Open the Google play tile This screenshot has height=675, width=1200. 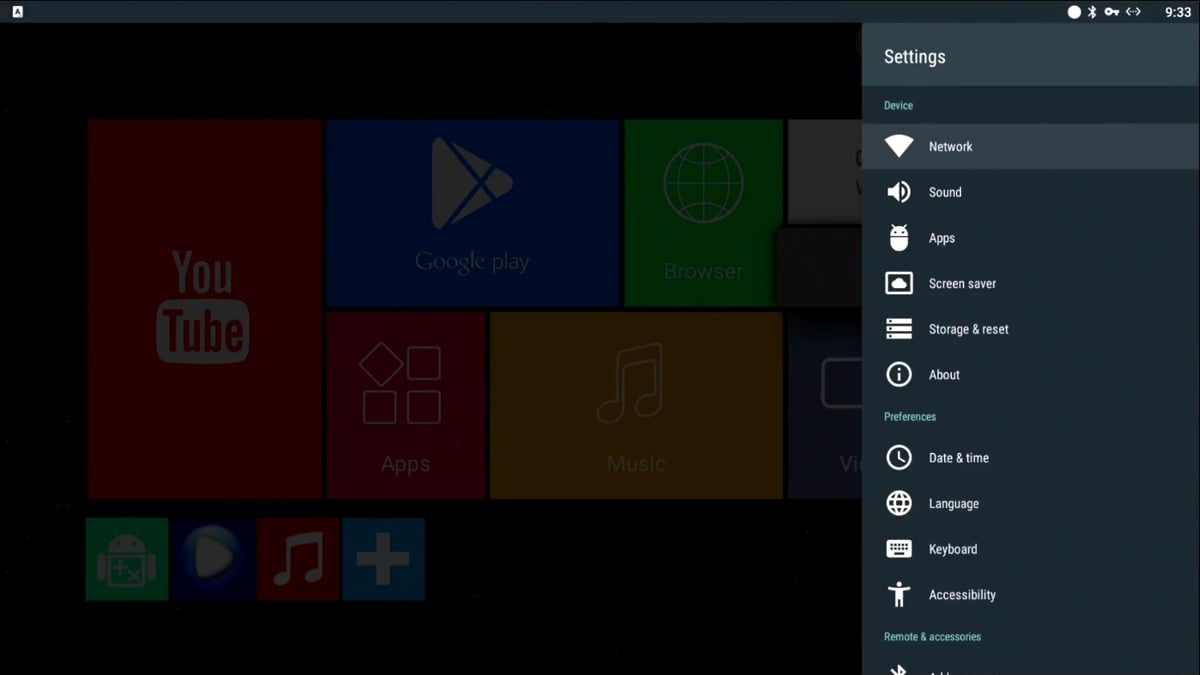click(472, 213)
